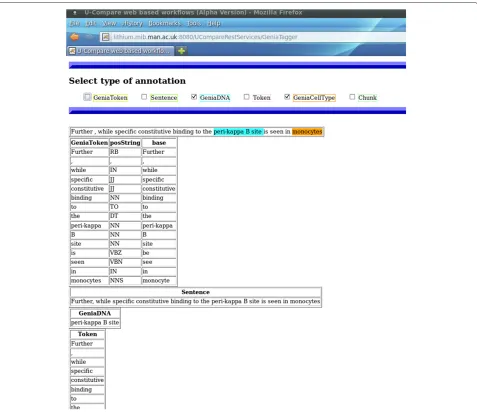Open the Bookmarks menu

tap(165, 23)
